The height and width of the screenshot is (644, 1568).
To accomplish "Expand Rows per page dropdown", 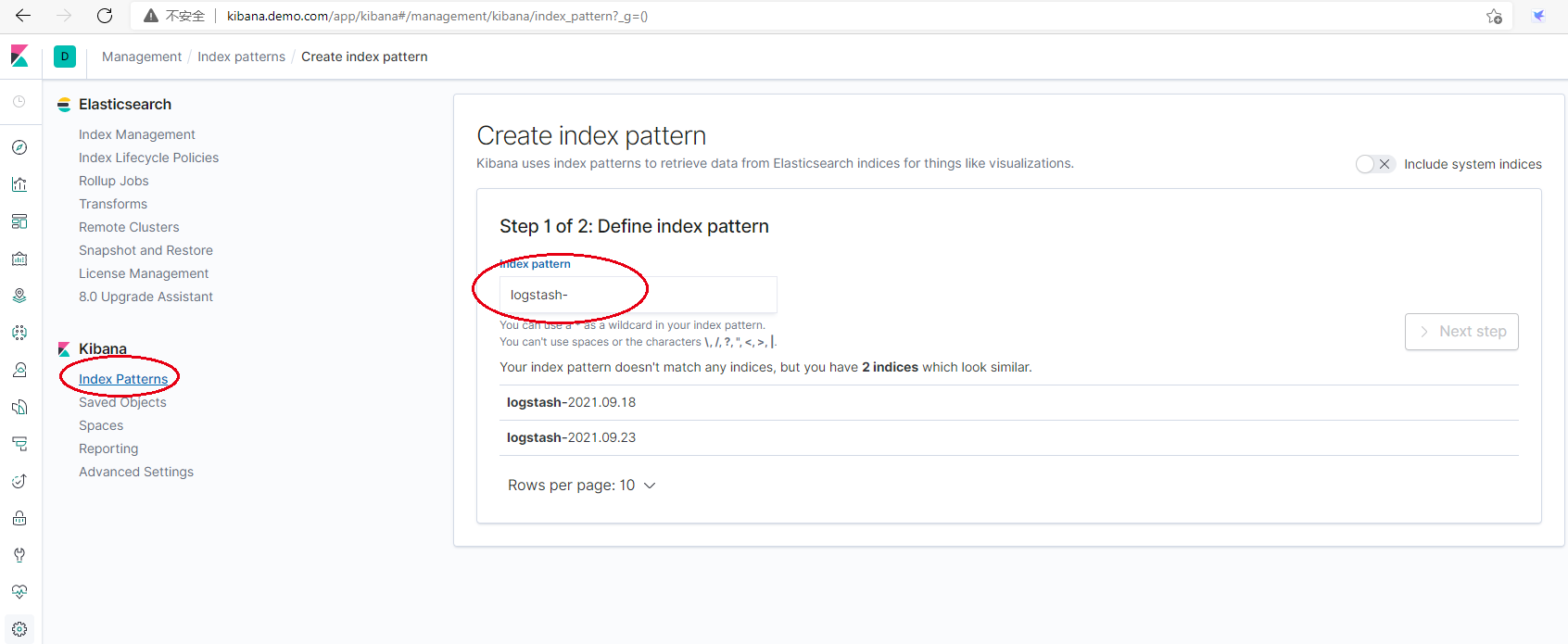I will pos(582,486).
